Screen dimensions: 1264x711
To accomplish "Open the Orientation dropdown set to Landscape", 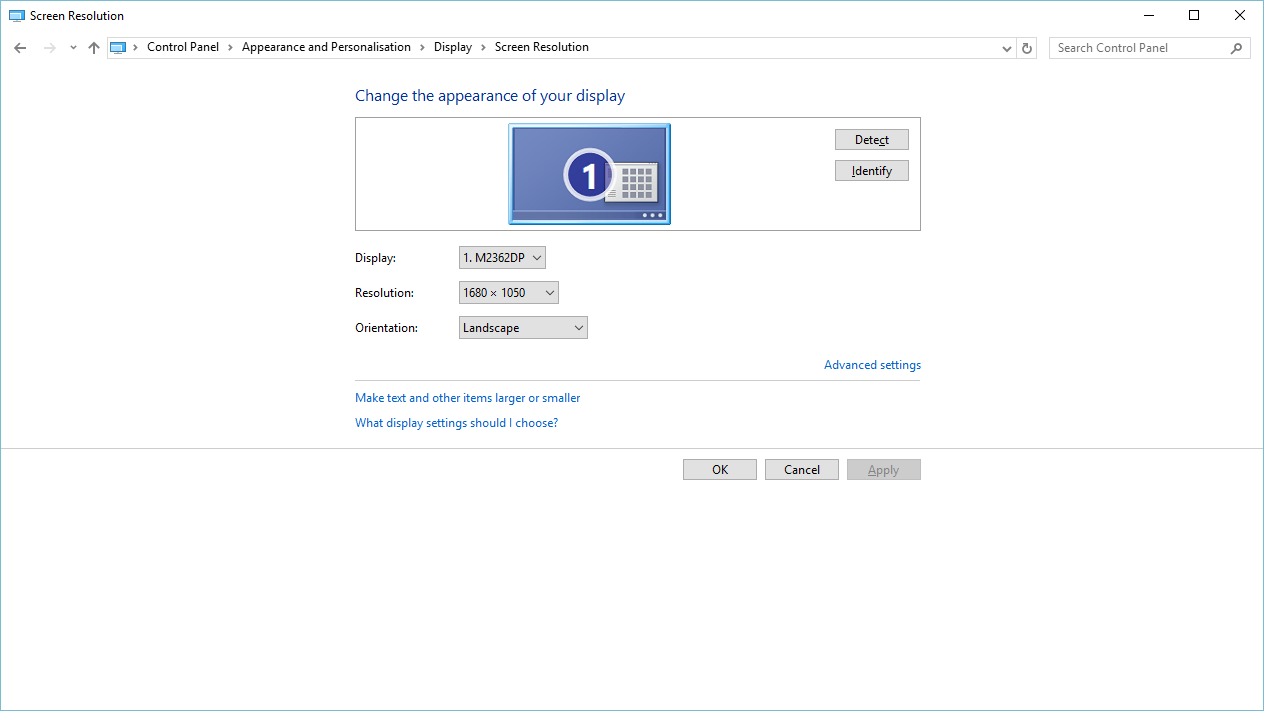I will click(x=523, y=328).
